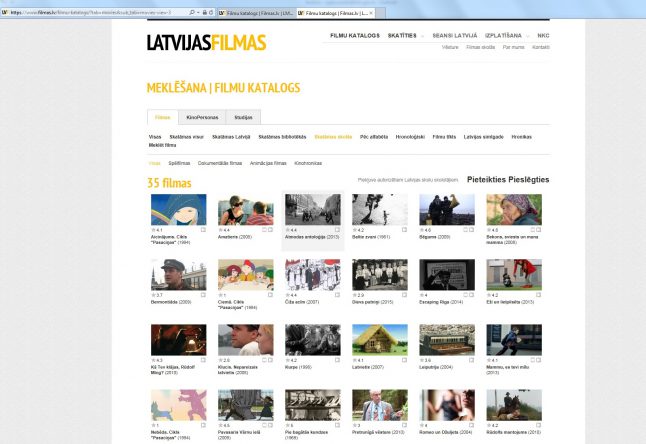646x444 pixels.
Task: Tick the checkbox under the Baltie zvani thumbnail
Action: [403, 229]
